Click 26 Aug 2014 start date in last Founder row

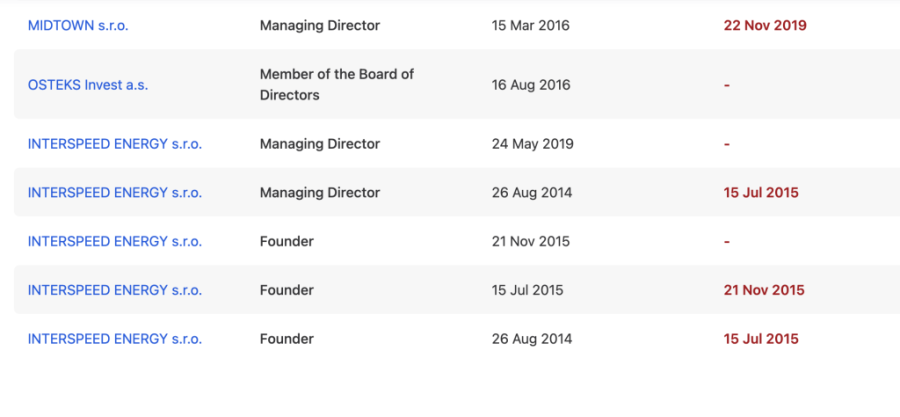point(532,339)
